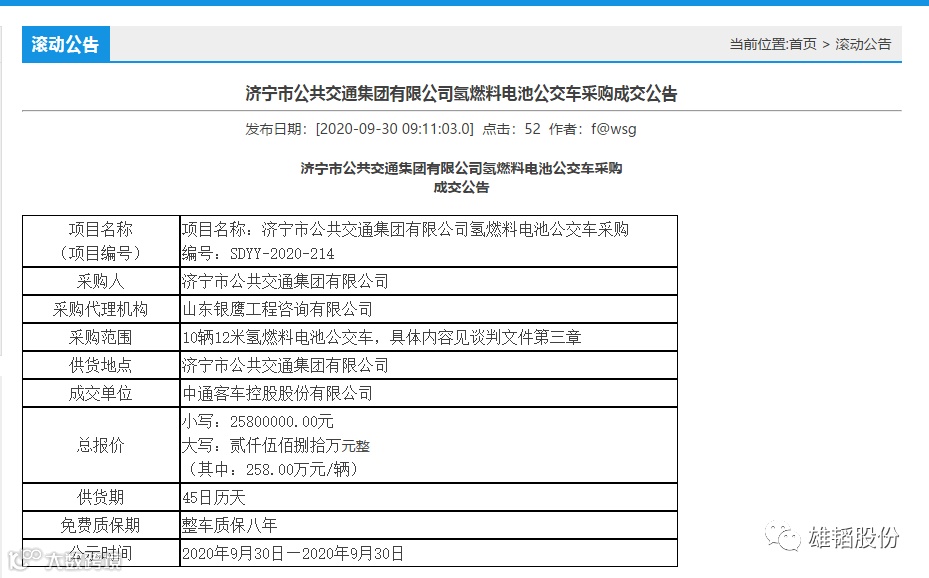Select the 供货期 label cell

coord(101,497)
